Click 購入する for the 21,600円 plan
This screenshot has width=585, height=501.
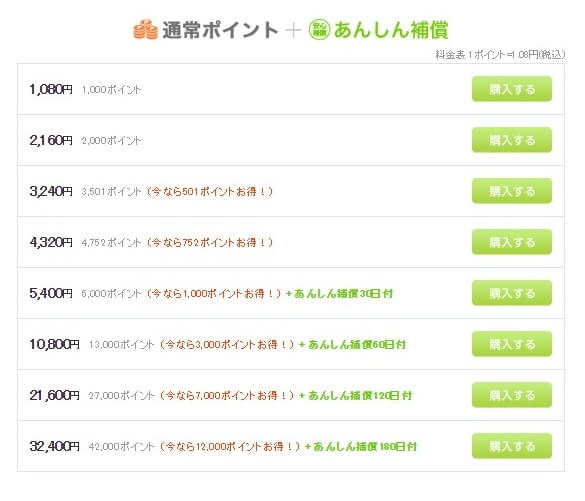tap(512, 395)
